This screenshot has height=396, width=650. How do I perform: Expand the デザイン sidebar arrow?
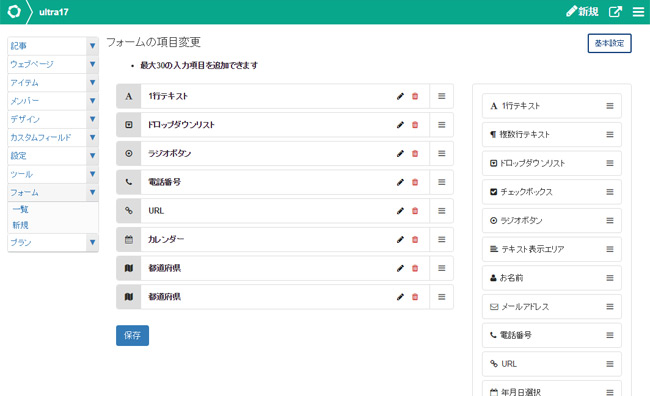(92, 119)
